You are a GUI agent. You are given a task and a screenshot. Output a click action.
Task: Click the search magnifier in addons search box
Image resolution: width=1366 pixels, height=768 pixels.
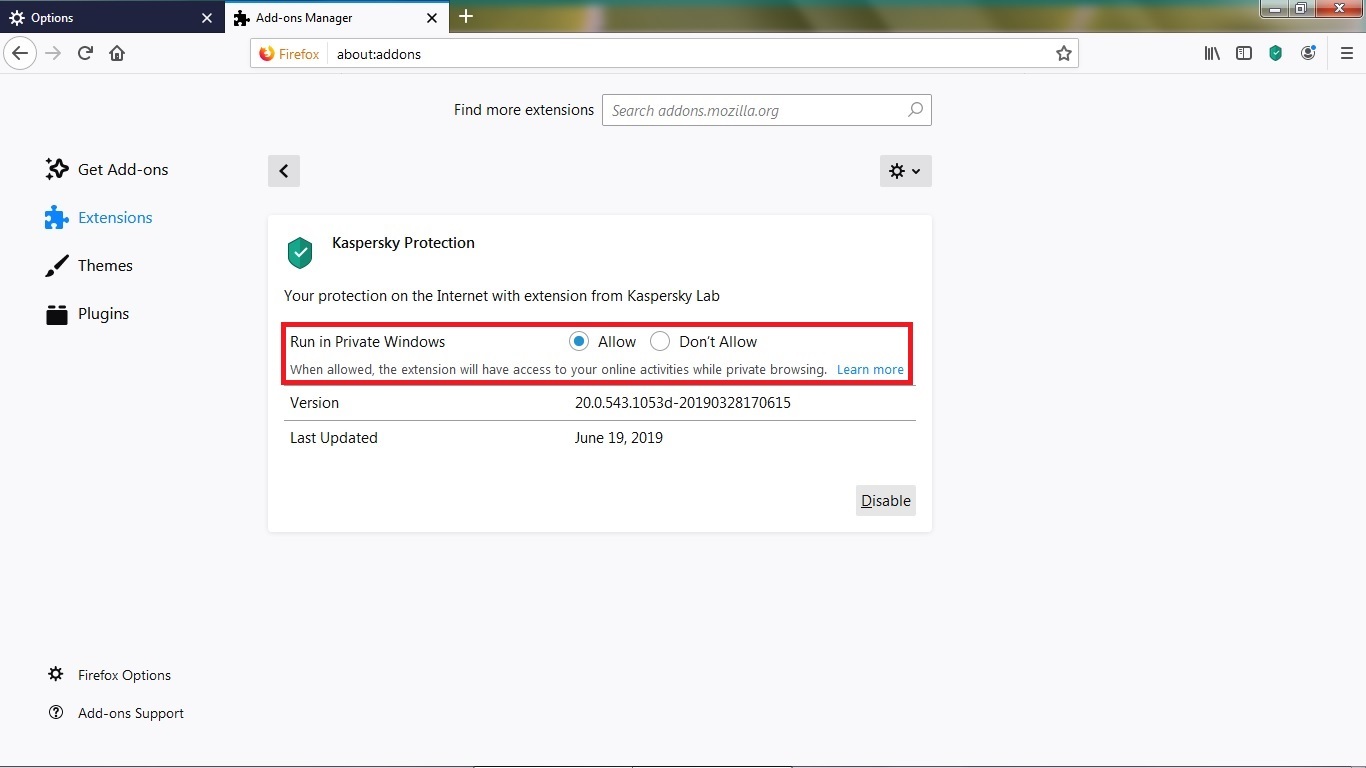click(915, 110)
